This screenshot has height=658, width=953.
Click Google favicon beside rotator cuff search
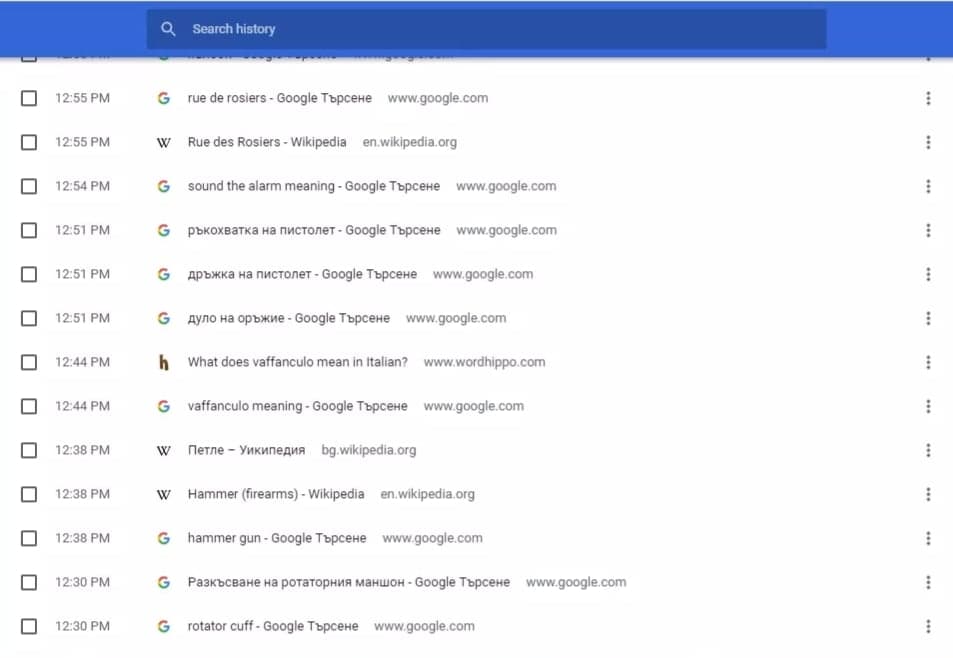coord(164,626)
